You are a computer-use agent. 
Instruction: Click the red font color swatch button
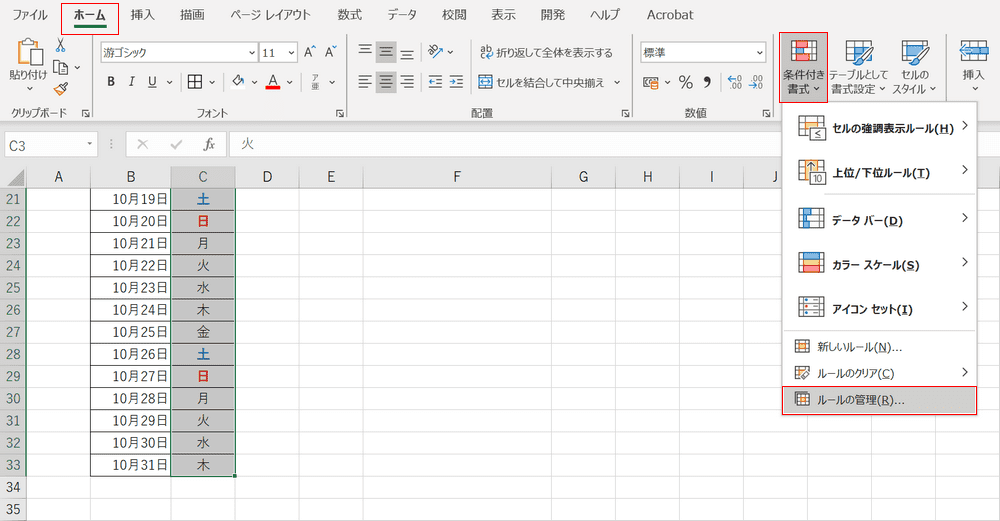tap(273, 82)
